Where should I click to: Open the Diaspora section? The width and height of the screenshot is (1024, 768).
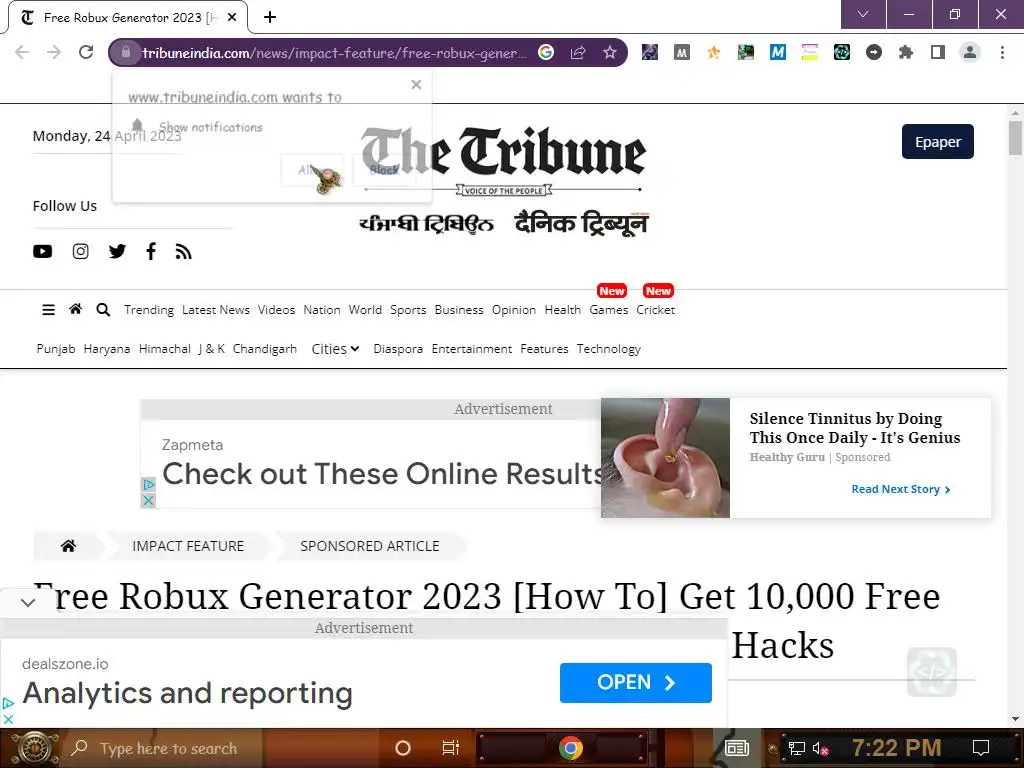pyautogui.click(x=398, y=349)
